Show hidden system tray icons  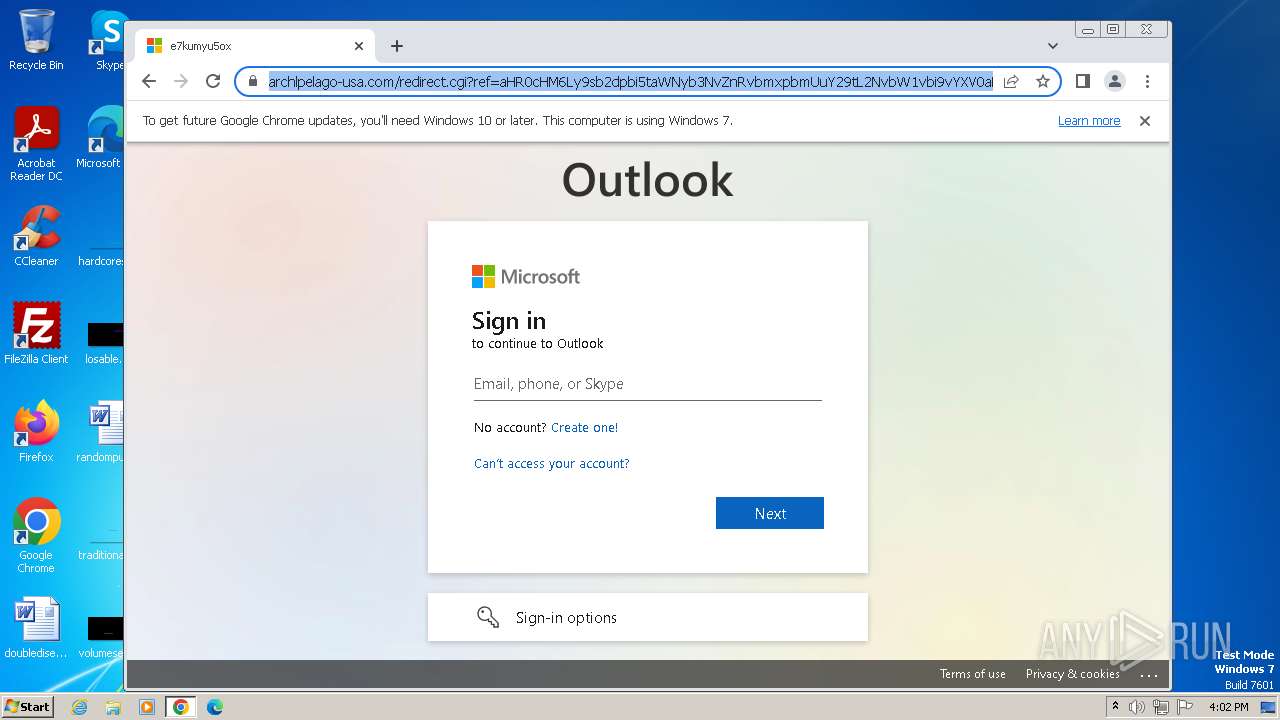pyautogui.click(x=1115, y=707)
